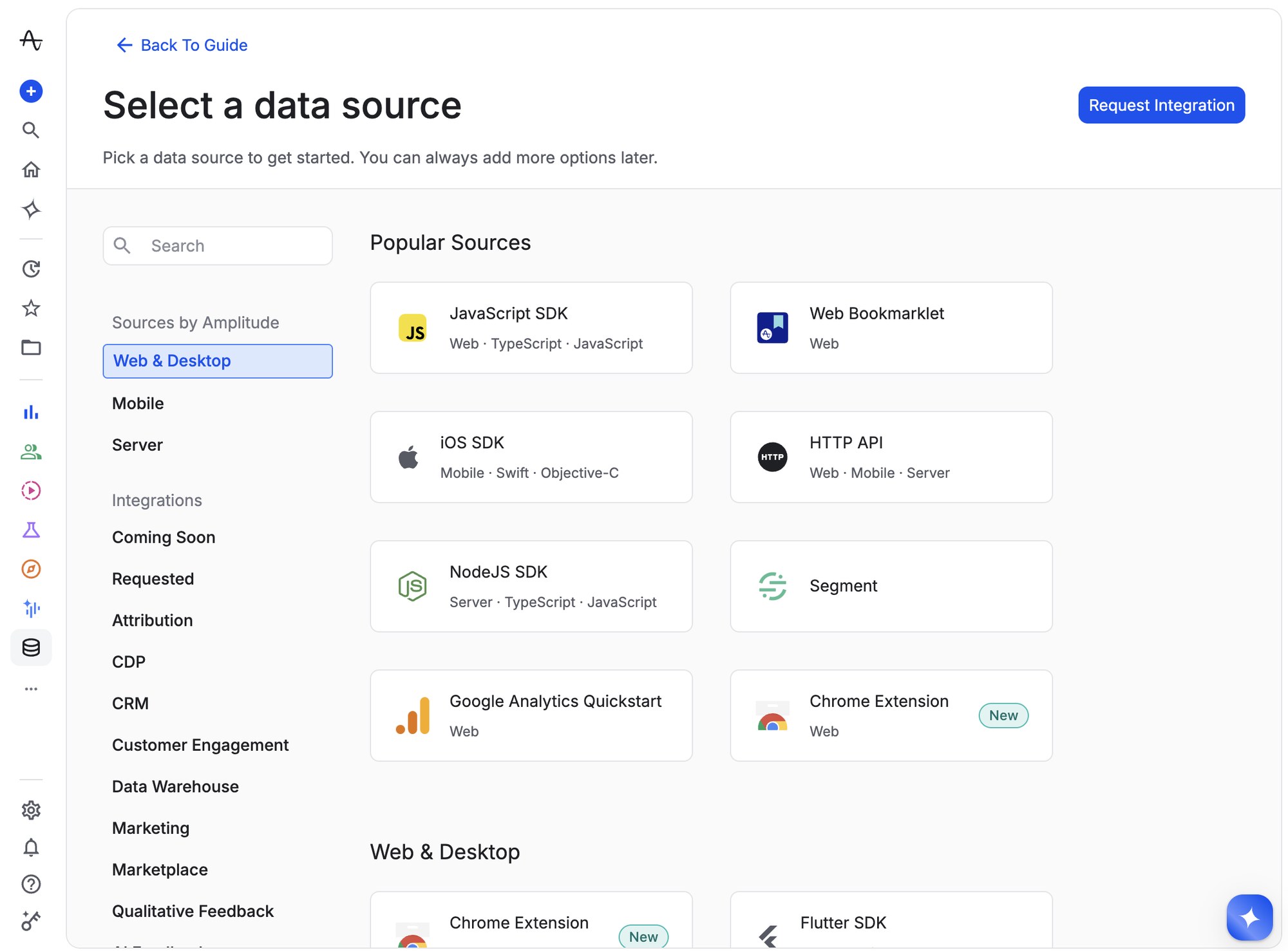Image resolution: width=1288 pixels, height=951 pixels.
Task: Select the Customer Engagement filter
Action: [200, 745]
